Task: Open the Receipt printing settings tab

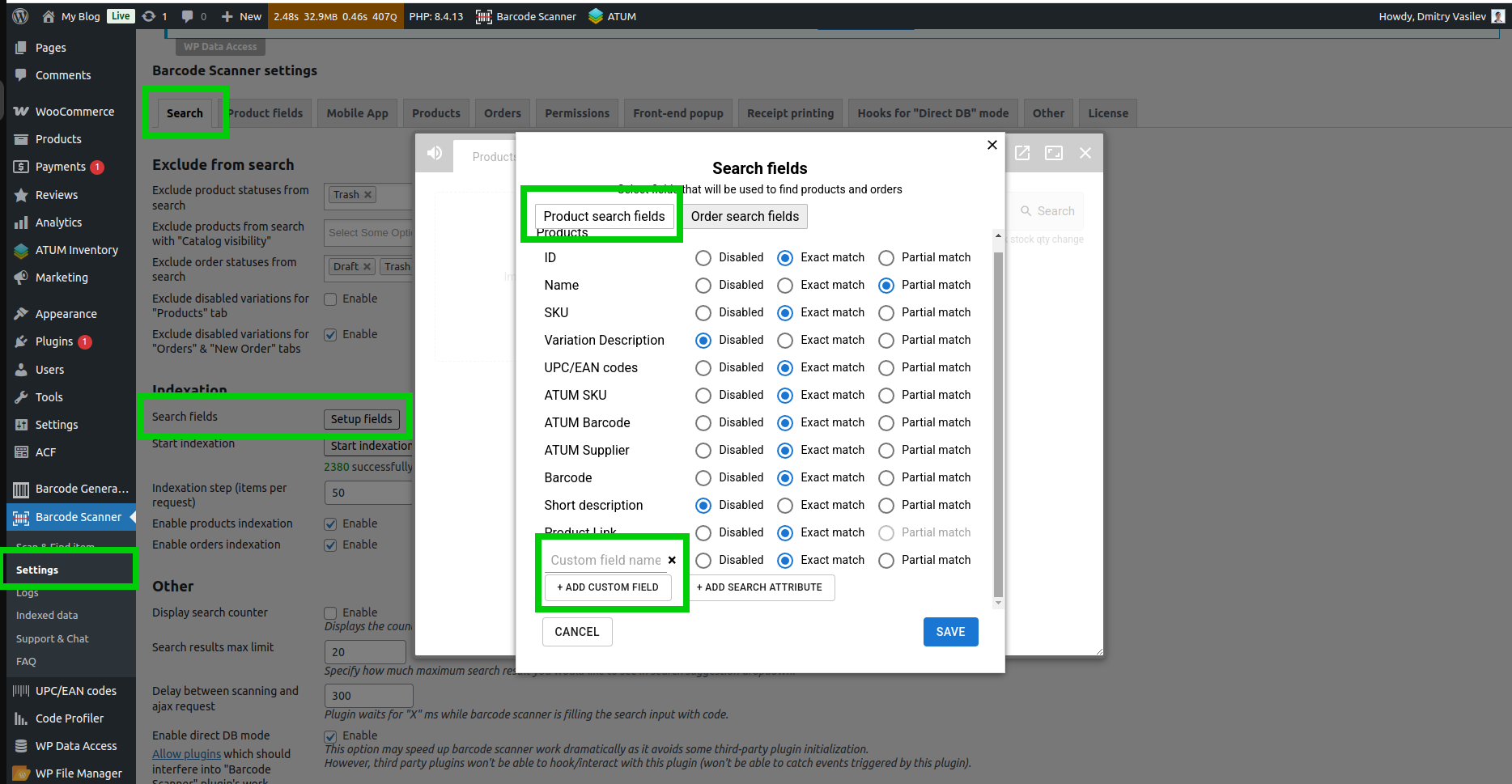Action: click(x=790, y=113)
